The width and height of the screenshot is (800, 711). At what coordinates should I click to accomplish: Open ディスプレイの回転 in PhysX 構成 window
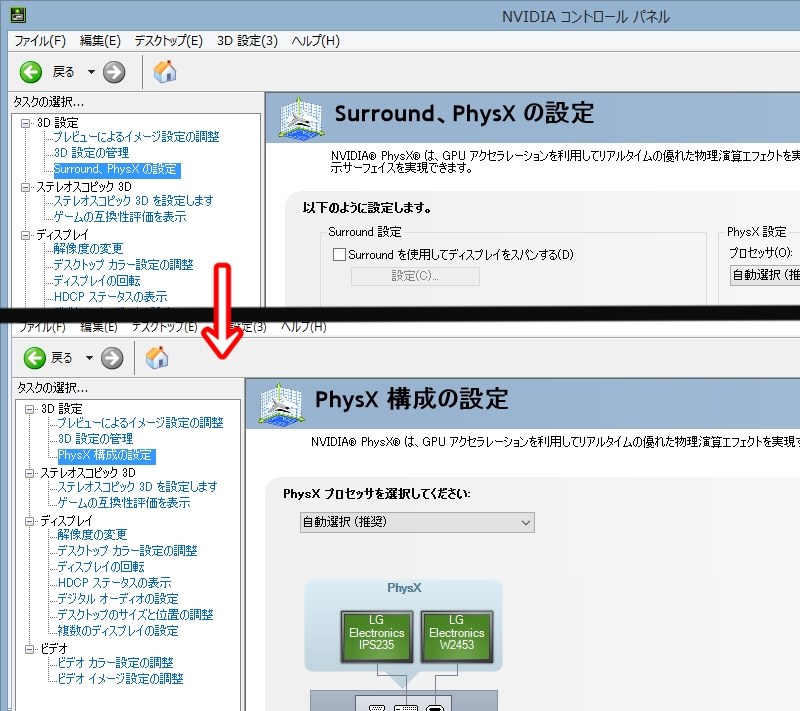(x=101, y=567)
